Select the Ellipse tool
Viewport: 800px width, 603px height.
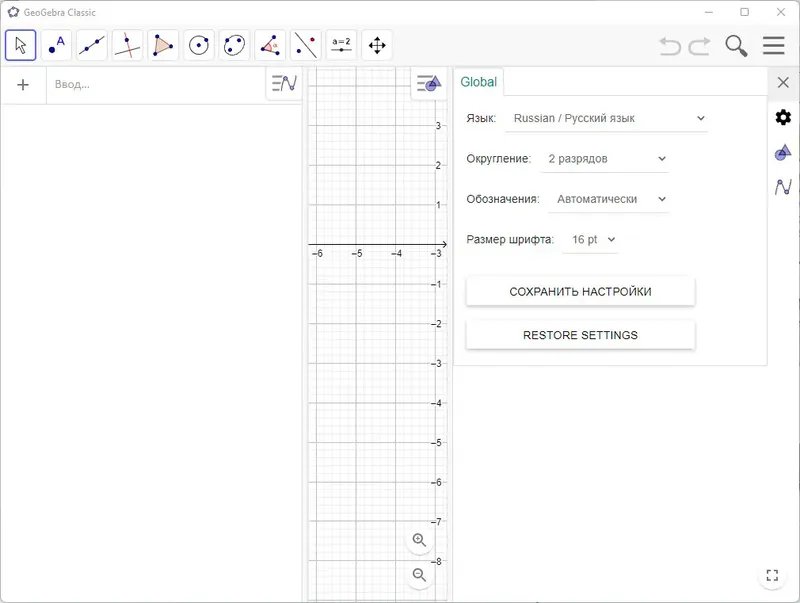[234, 45]
